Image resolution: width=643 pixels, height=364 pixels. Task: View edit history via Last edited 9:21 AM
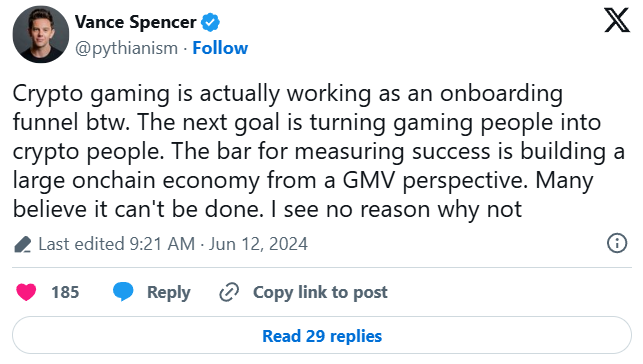pyautogui.click(x=116, y=244)
